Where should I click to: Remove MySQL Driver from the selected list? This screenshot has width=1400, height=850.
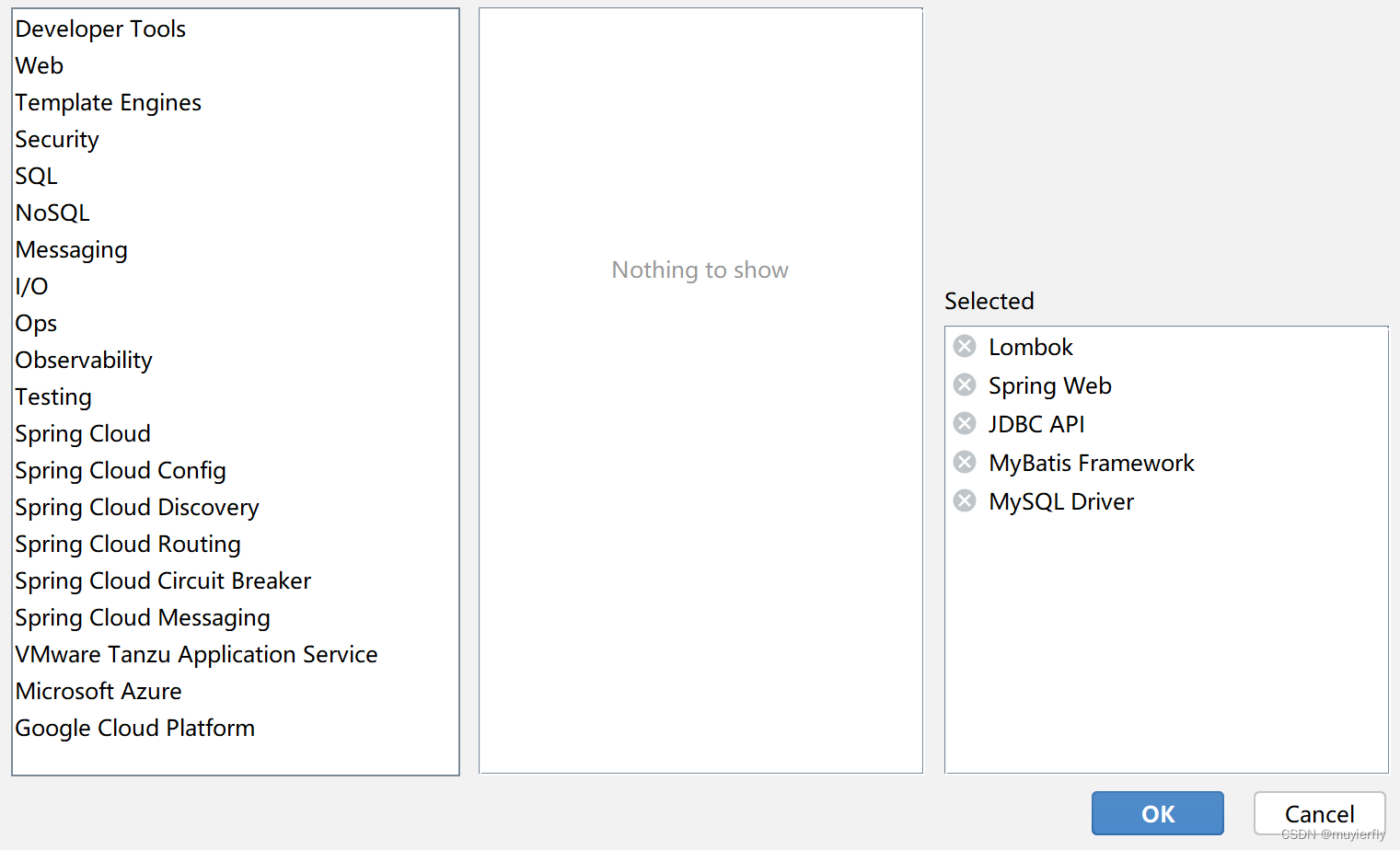[965, 500]
